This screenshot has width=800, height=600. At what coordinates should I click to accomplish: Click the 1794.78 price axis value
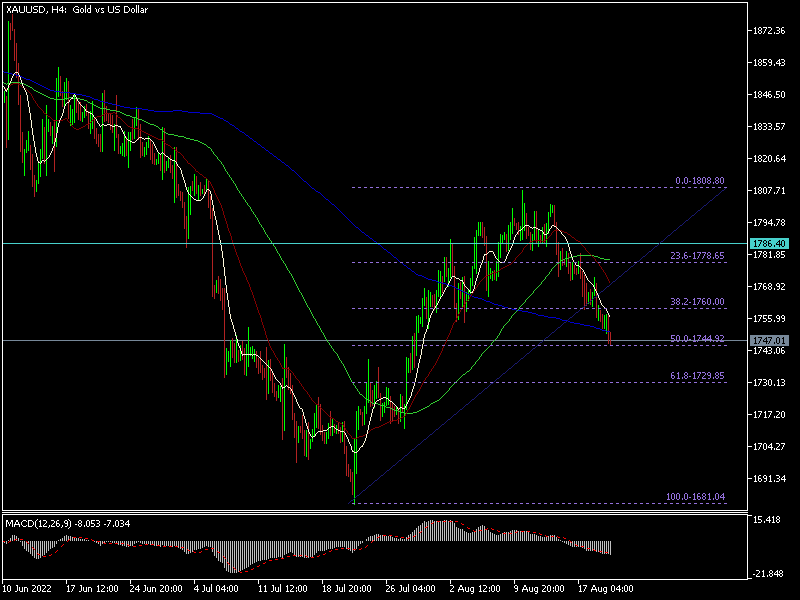pos(769,222)
